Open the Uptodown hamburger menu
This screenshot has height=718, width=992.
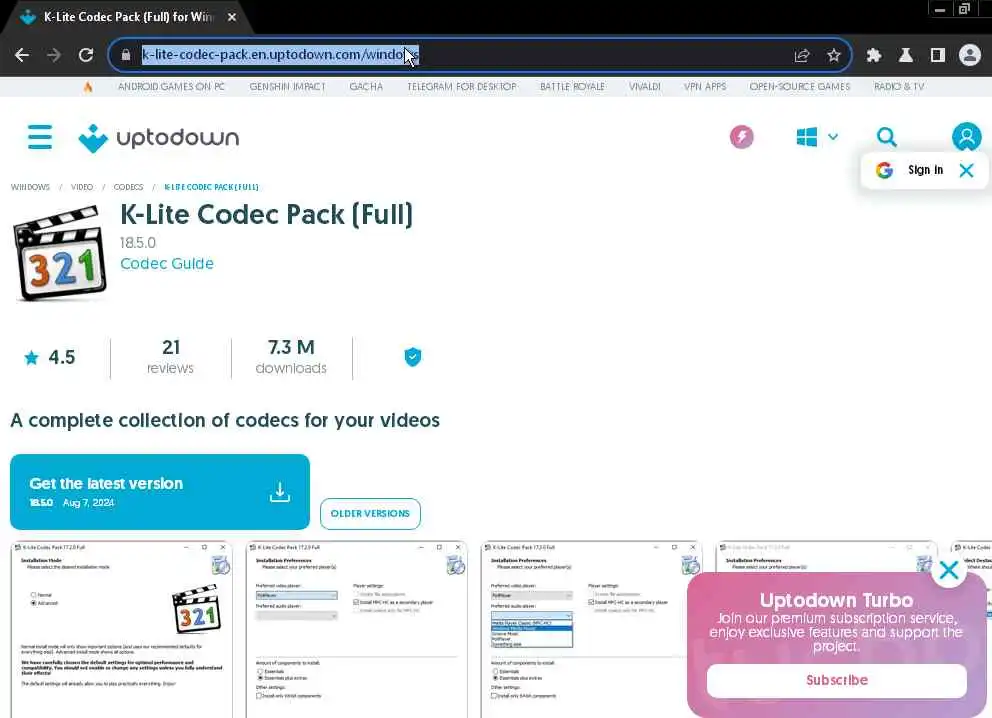[40, 137]
